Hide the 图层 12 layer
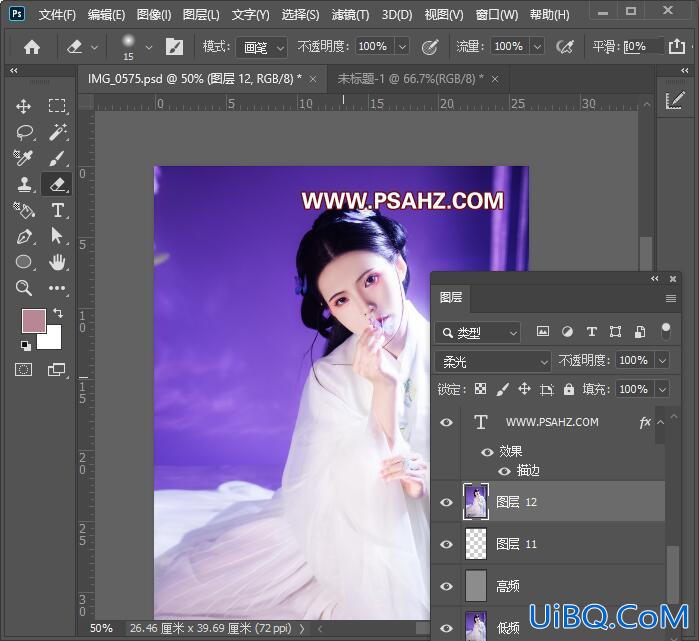The width and height of the screenshot is (699, 641). coord(446,502)
